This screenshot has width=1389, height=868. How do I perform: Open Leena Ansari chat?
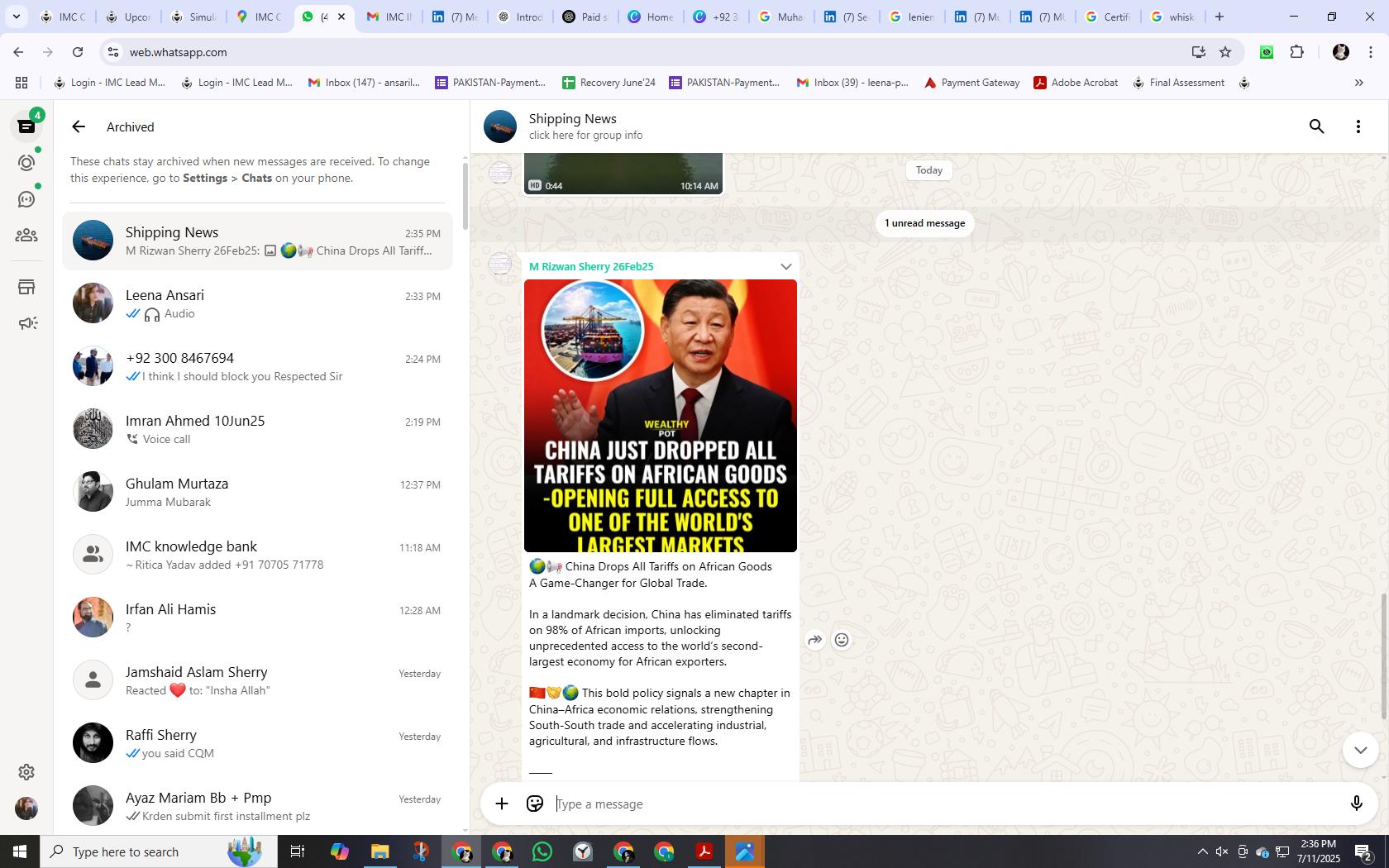click(257, 303)
